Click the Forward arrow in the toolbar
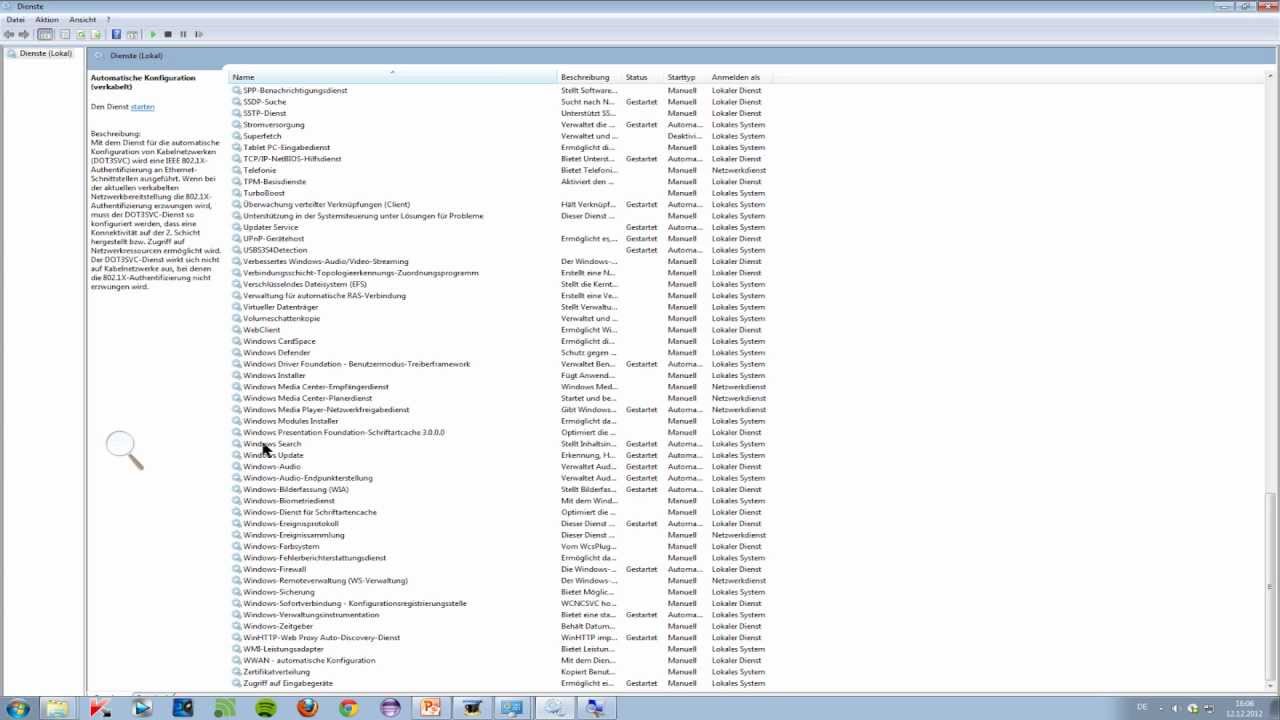This screenshot has width=1280, height=720. pos(24,34)
